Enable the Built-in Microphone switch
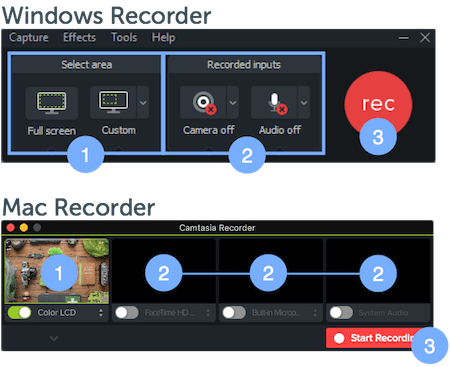 tap(234, 313)
